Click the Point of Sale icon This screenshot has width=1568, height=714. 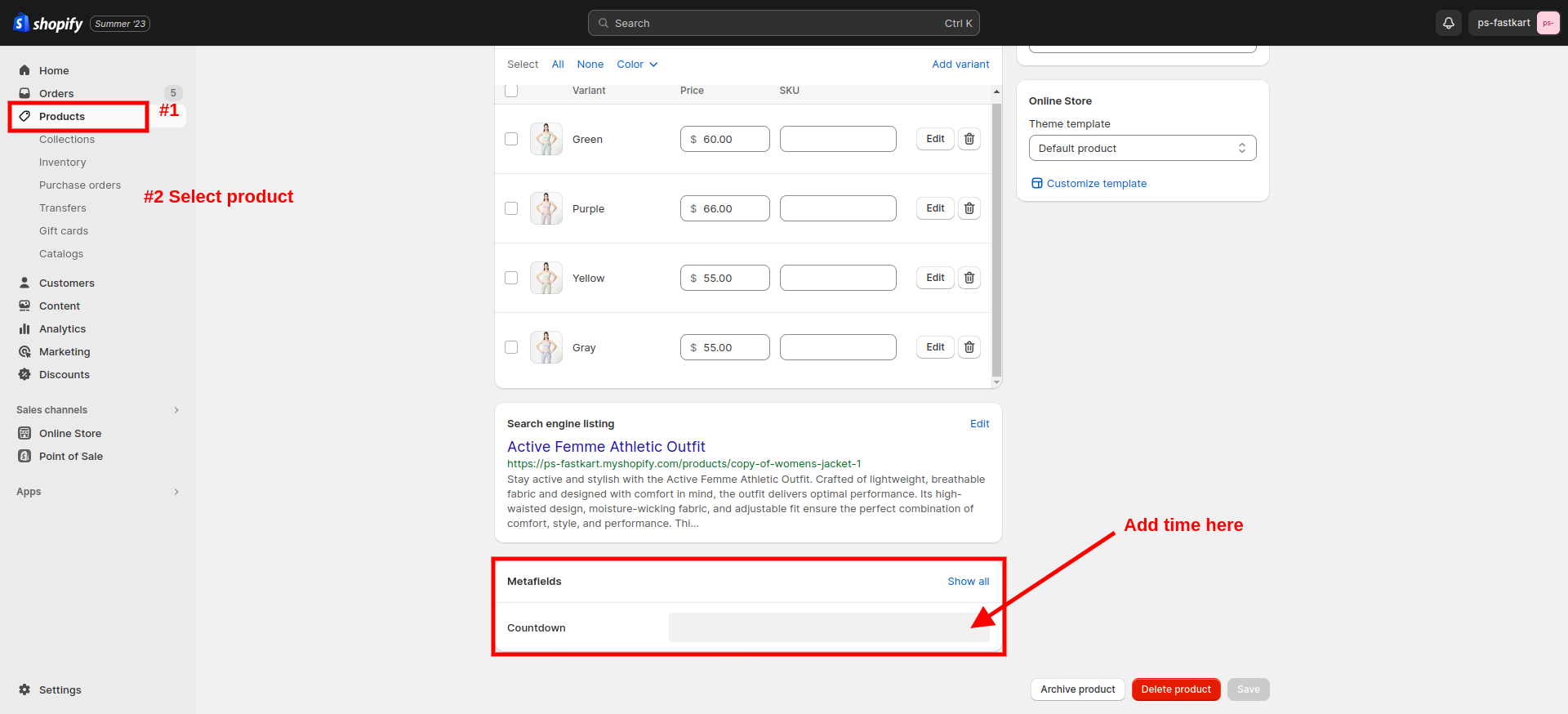(x=24, y=456)
